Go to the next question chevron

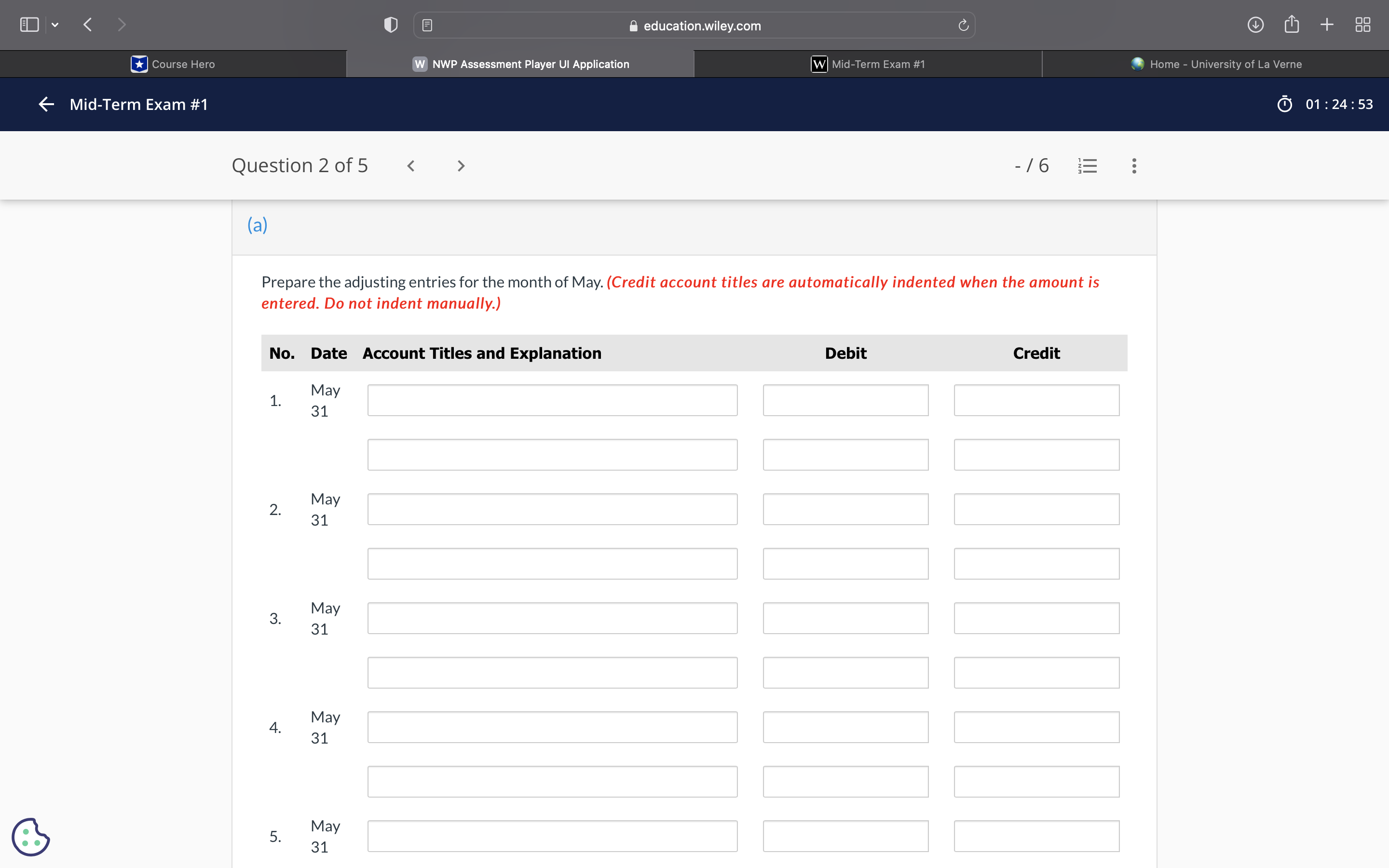tap(460, 166)
